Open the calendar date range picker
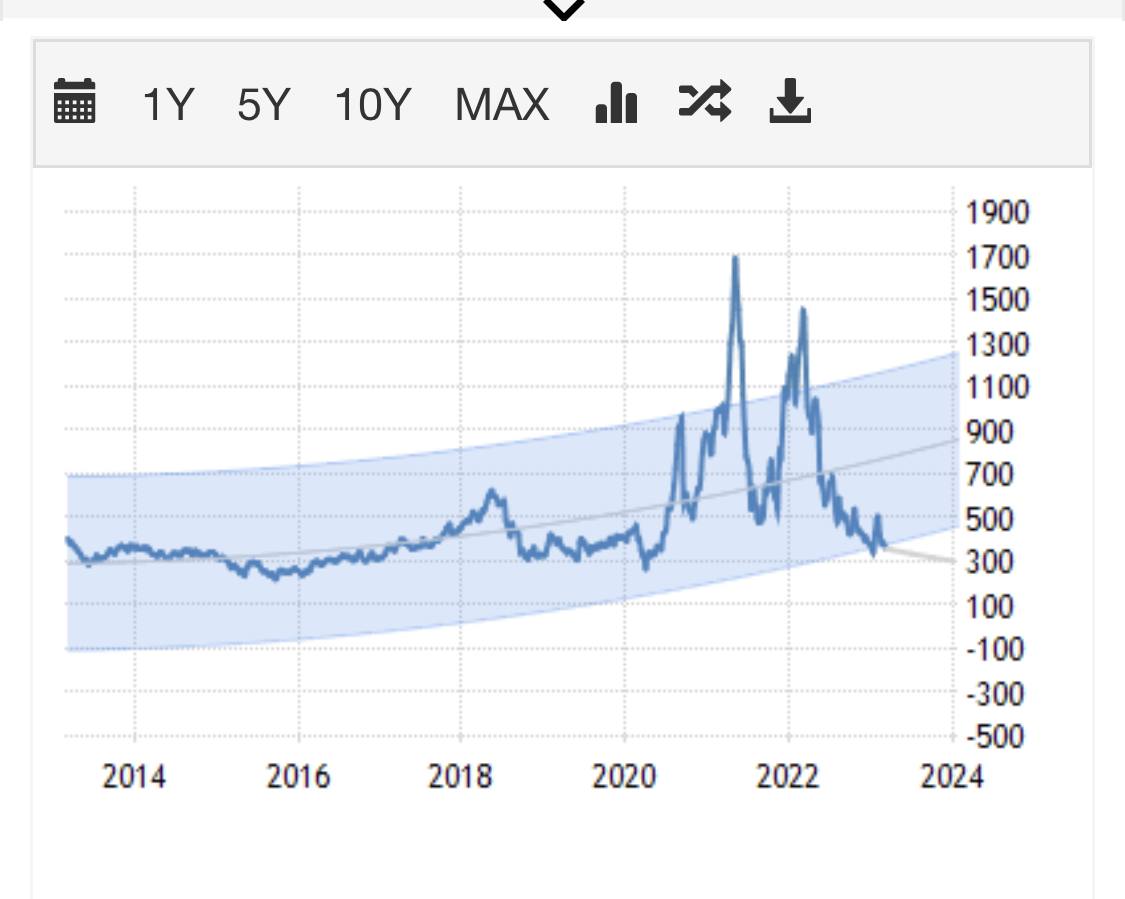The height and width of the screenshot is (899, 1125). coord(75,101)
